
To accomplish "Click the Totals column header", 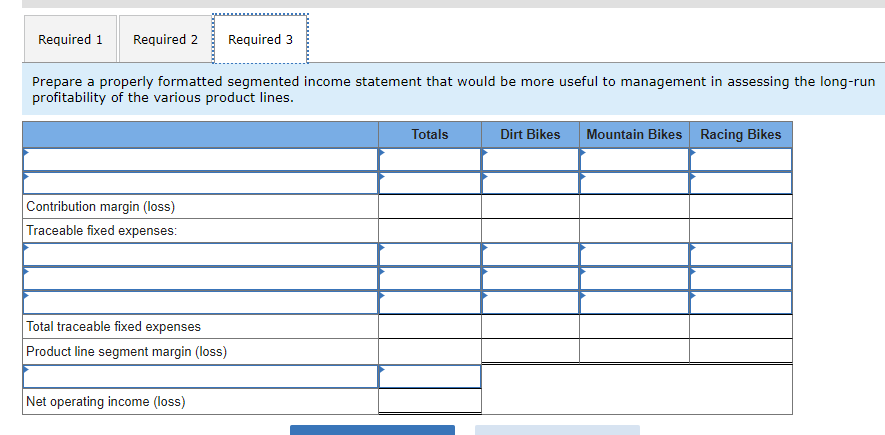I will (430, 135).
